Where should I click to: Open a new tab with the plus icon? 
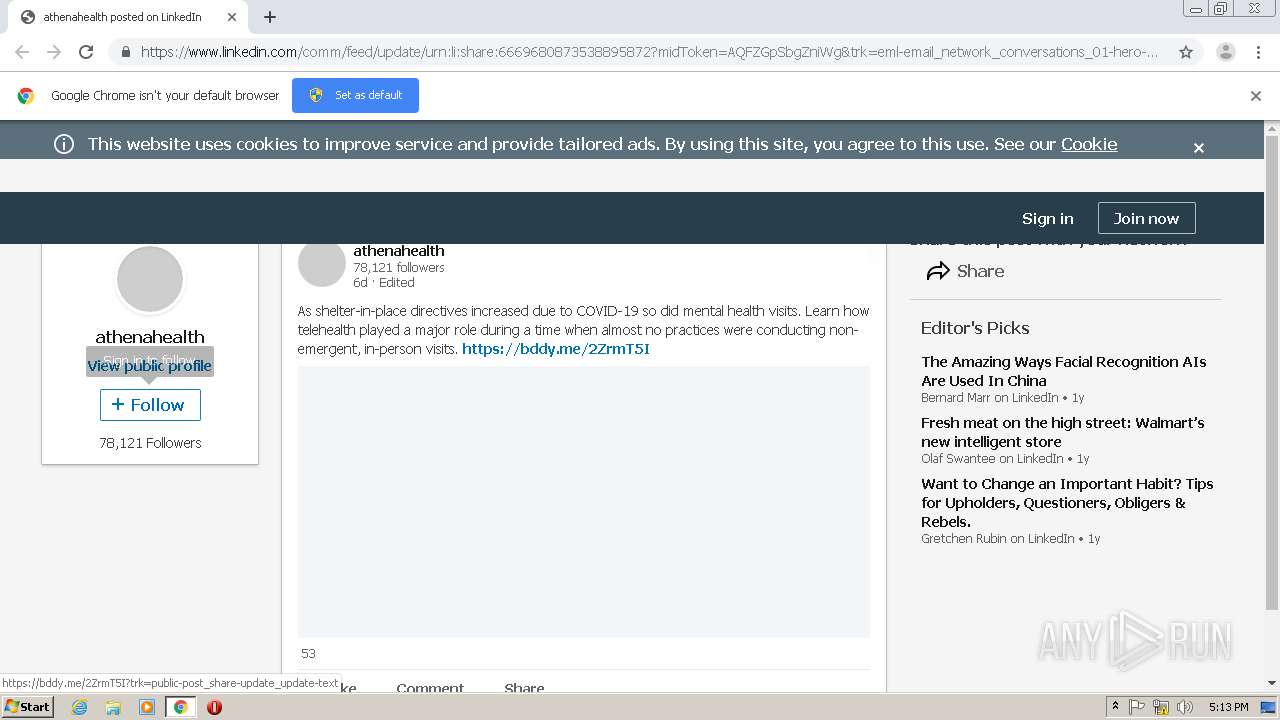270,17
